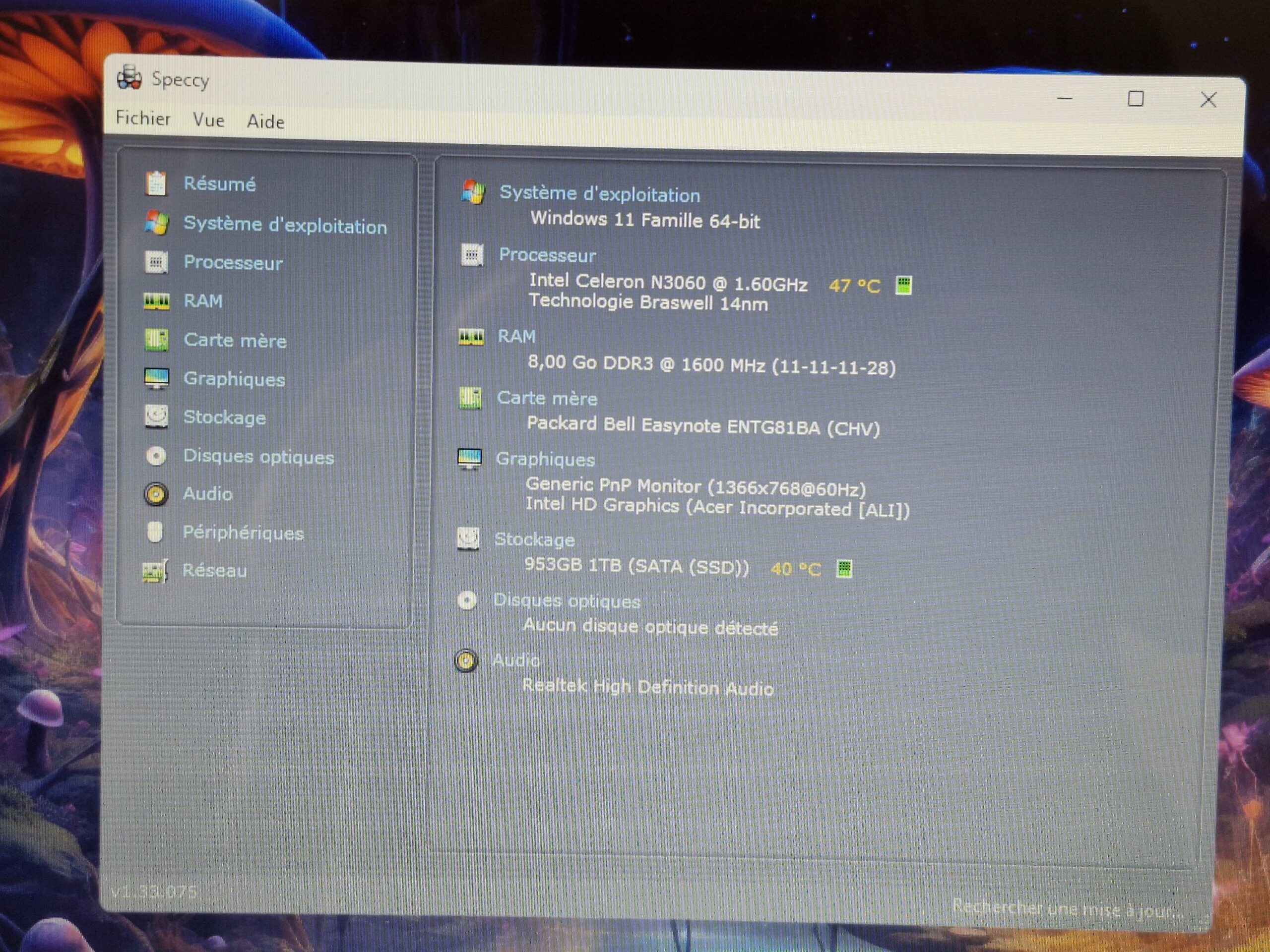Click the Réseau network card icon in sidebar

(155, 570)
